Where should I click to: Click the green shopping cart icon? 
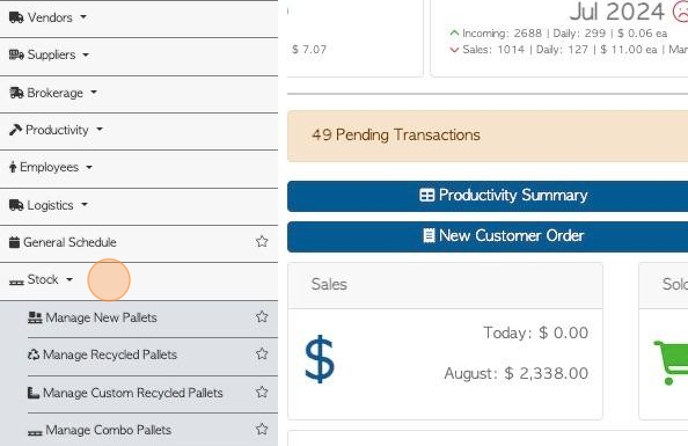coord(671,362)
